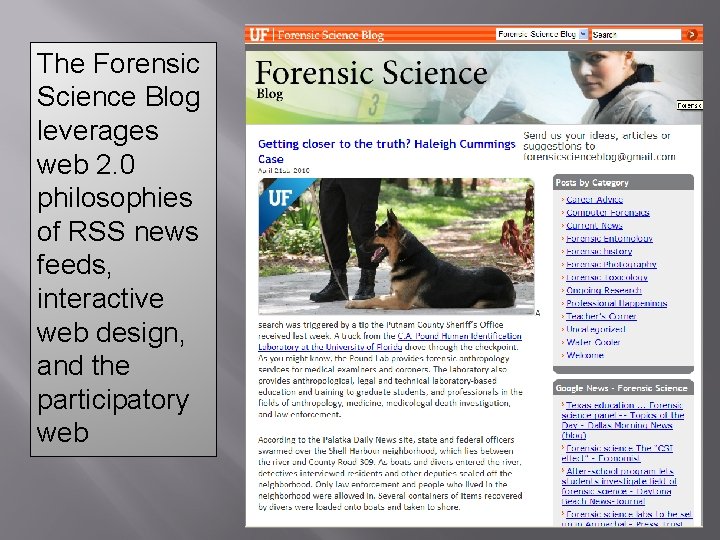Open the Professional Happenings category
The height and width of the screenshot is (540, 720).
[x=616, y=303]
